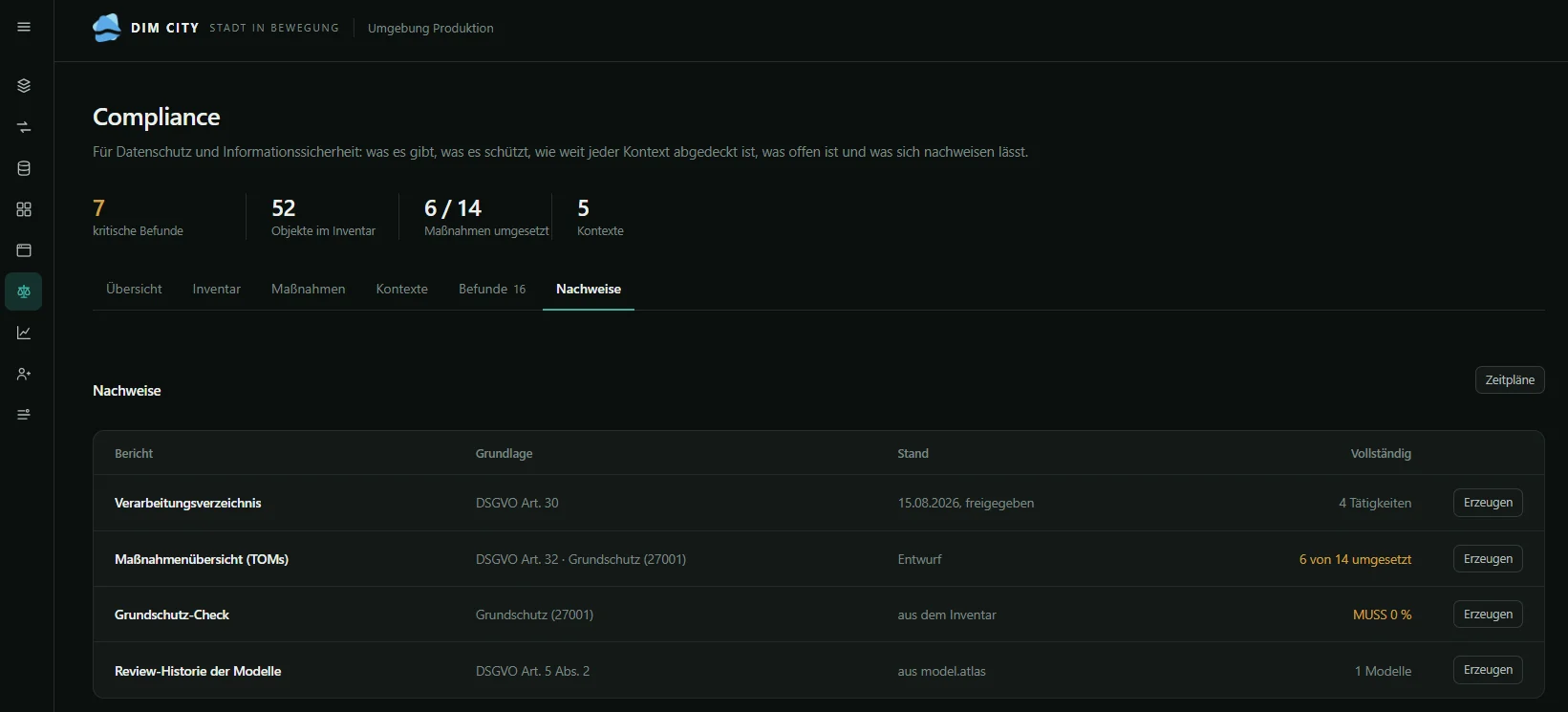Click the Vollständig column header
This screenshot has width=1568, height=712.
[x=1381, y=453]
